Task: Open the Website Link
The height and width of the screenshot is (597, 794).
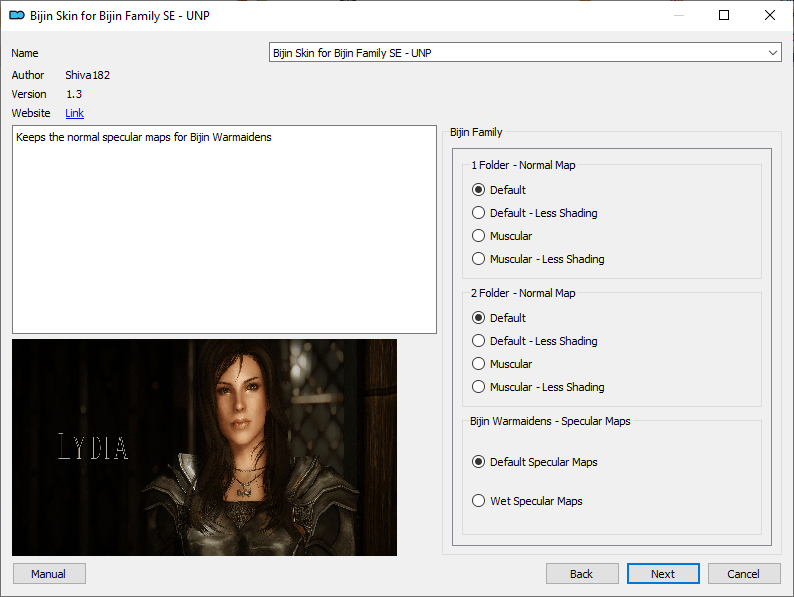Action: pyautogui.click(x=74, y=113)
